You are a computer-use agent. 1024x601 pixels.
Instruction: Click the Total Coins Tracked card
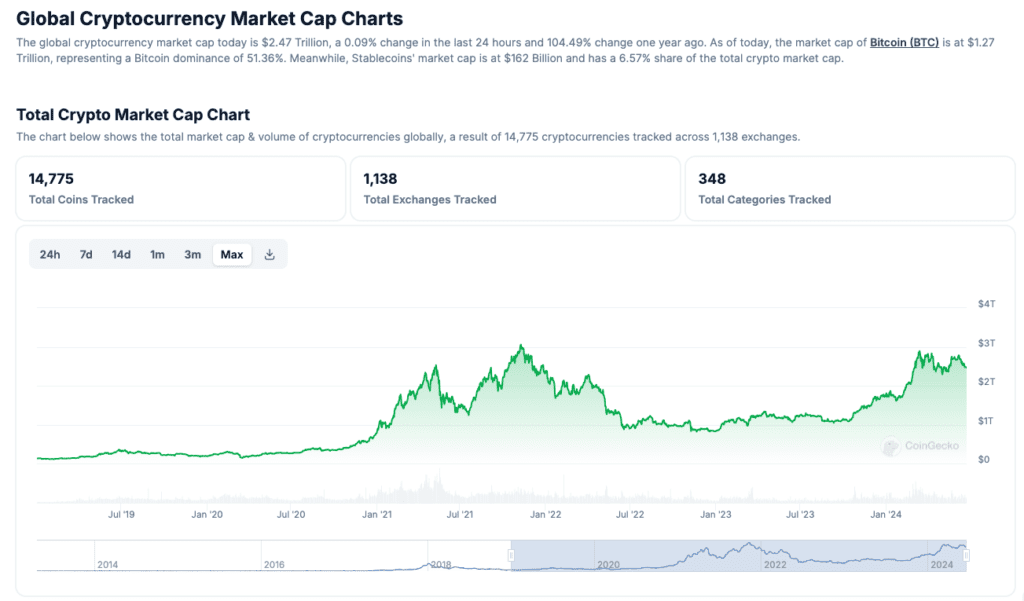point(180,188)
